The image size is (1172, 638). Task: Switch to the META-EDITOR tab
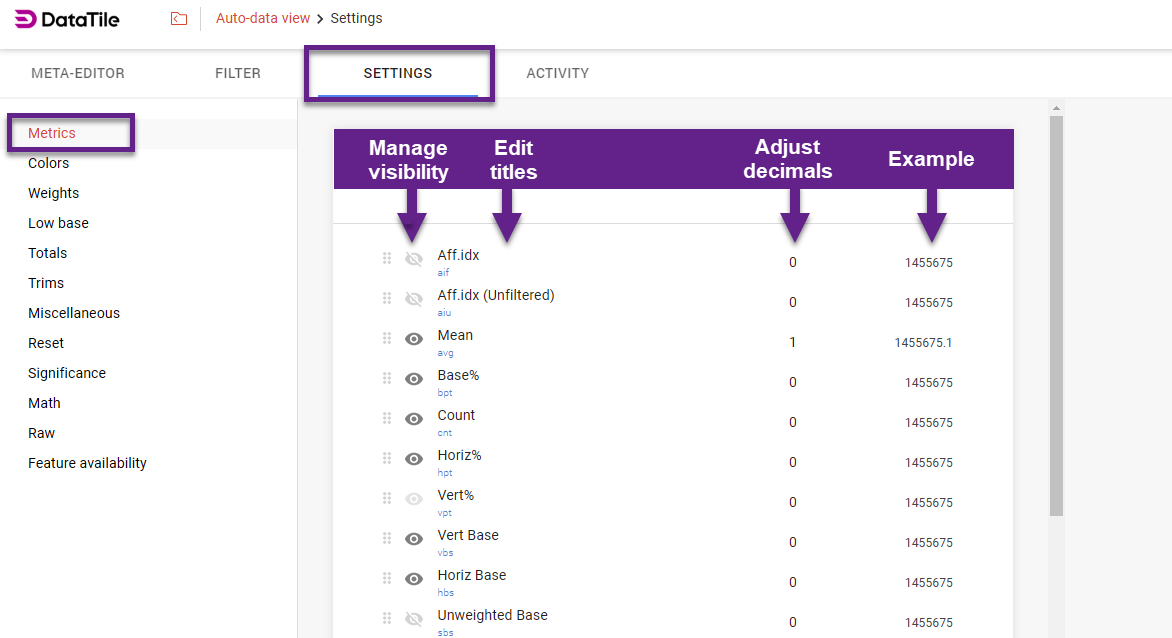coord(77,73)
